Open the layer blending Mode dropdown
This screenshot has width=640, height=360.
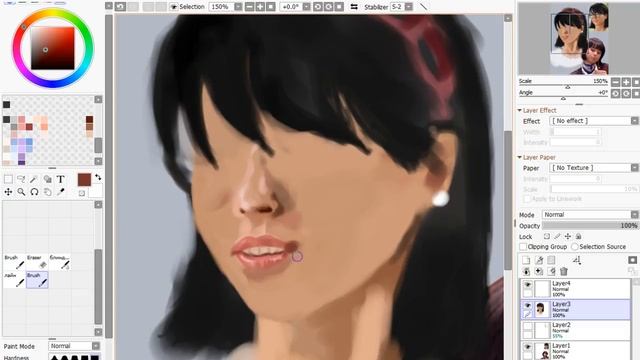click(634, 214)
